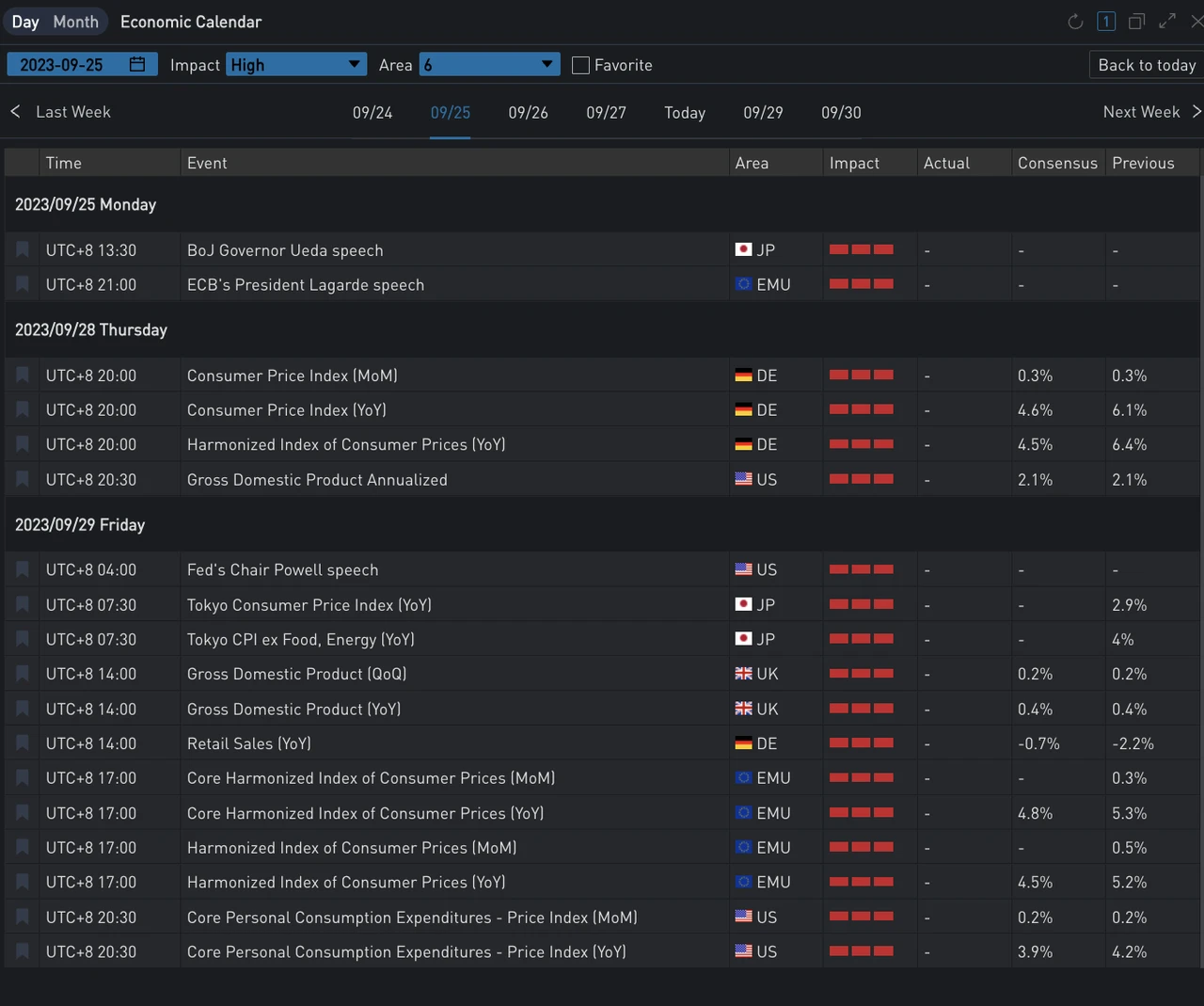
Task: Select the 09/26 date tab
Action: 528,113
